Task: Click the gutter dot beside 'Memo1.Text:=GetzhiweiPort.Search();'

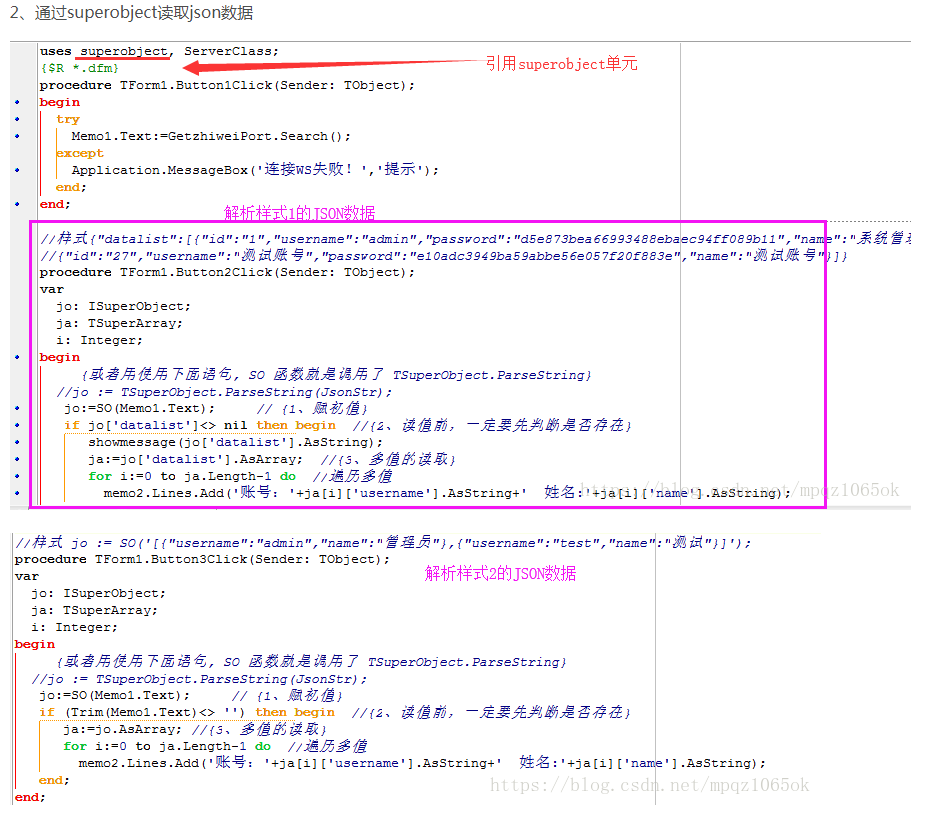Action: click(17, 136)
